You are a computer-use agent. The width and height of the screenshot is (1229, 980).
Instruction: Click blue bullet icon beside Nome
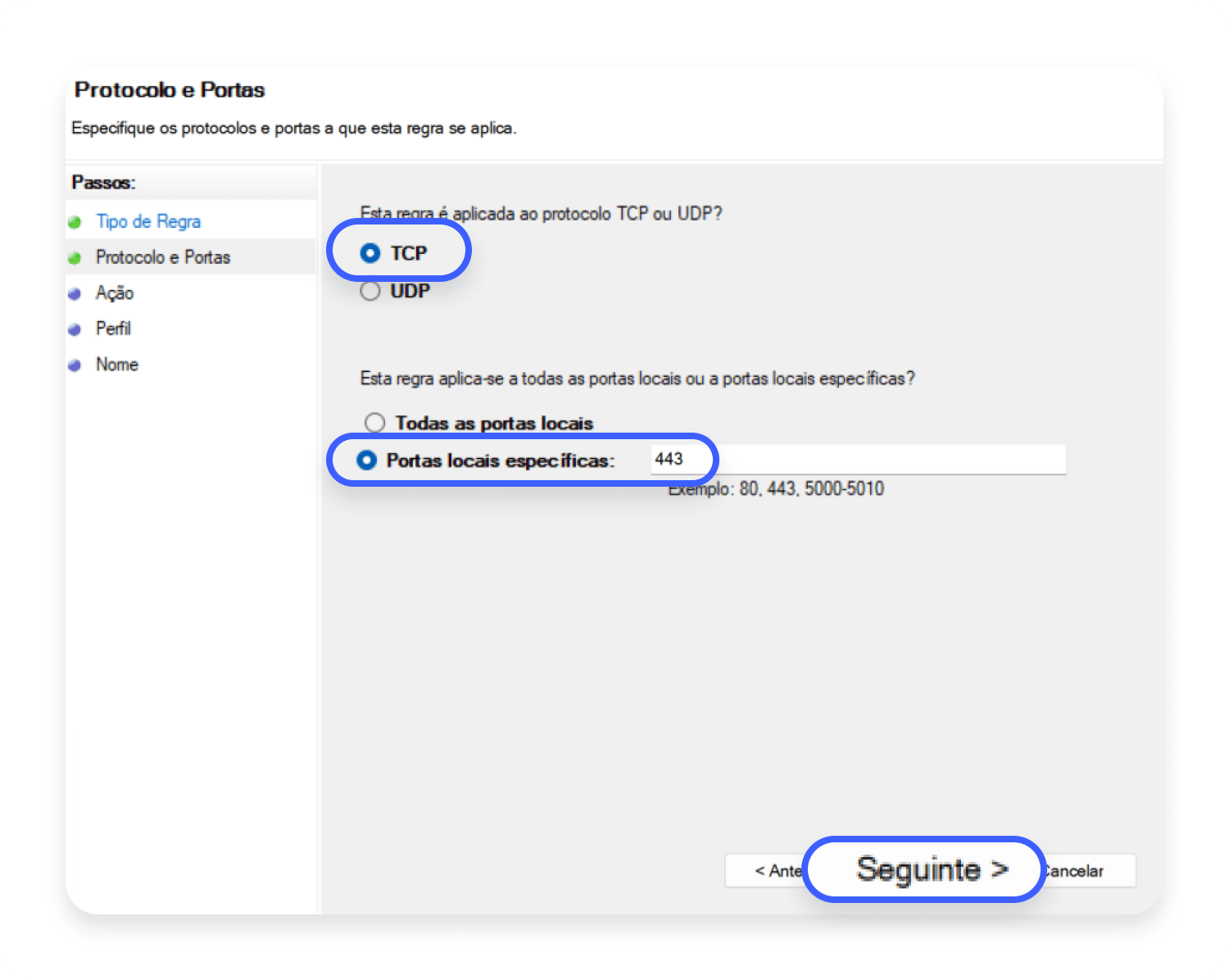tap(75, 365)
